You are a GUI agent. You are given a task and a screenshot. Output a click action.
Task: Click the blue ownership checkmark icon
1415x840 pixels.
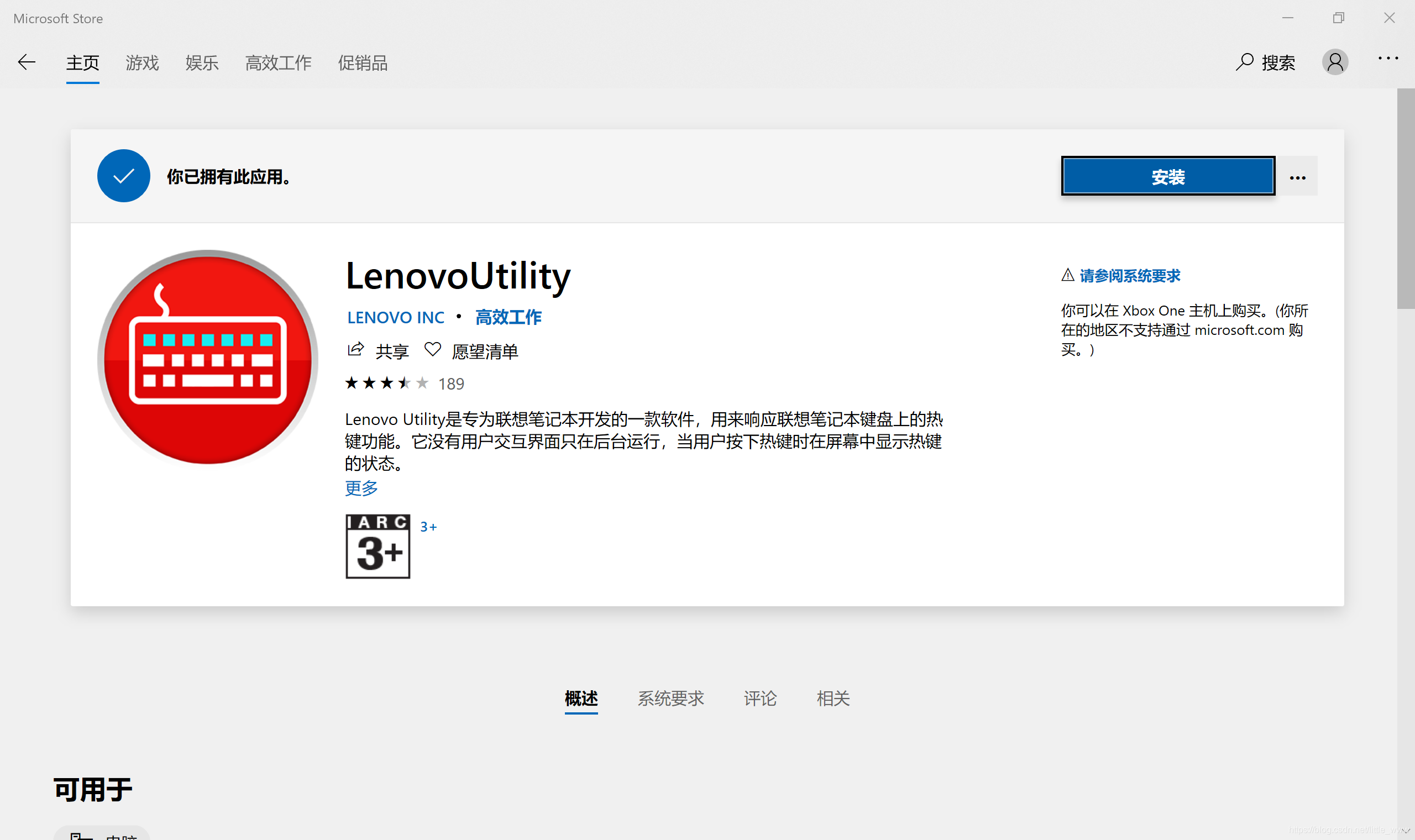point(123,176)
